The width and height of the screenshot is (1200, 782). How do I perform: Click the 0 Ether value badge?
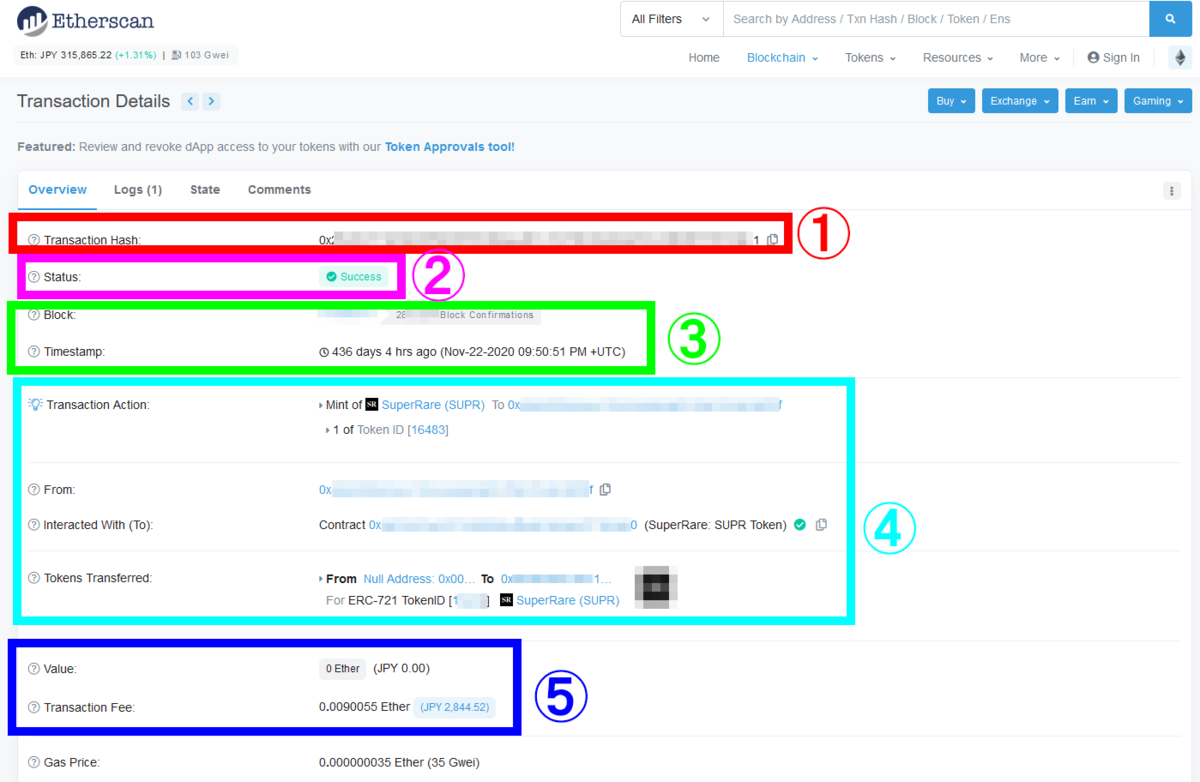click(342, 669)
